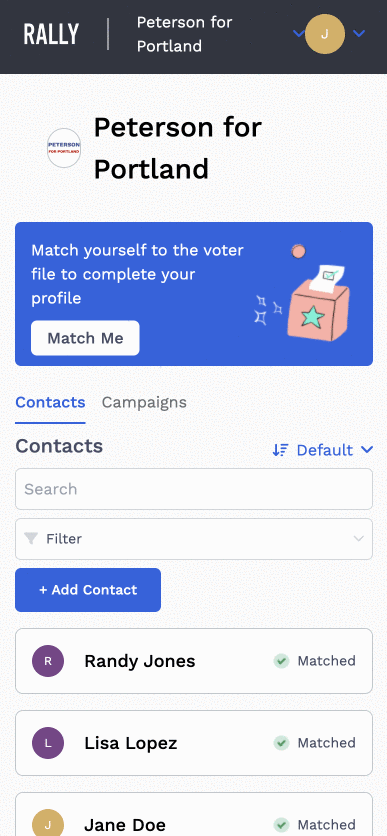Screen dimensions: 387x836
Task: Expand the Filter dropdown
Action: click(x=194, y=539)
